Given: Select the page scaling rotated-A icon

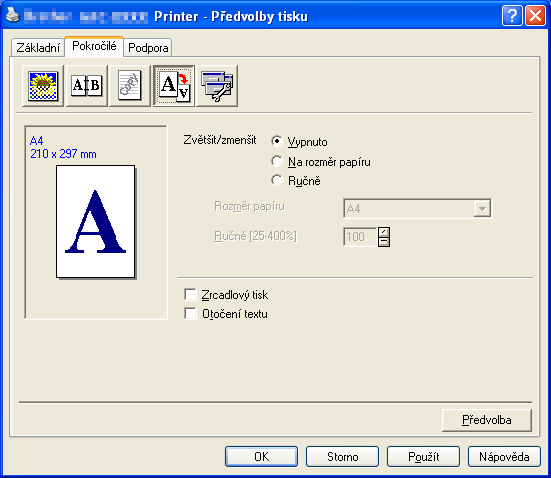Looking at the screenshot, I should coord(174,86).
